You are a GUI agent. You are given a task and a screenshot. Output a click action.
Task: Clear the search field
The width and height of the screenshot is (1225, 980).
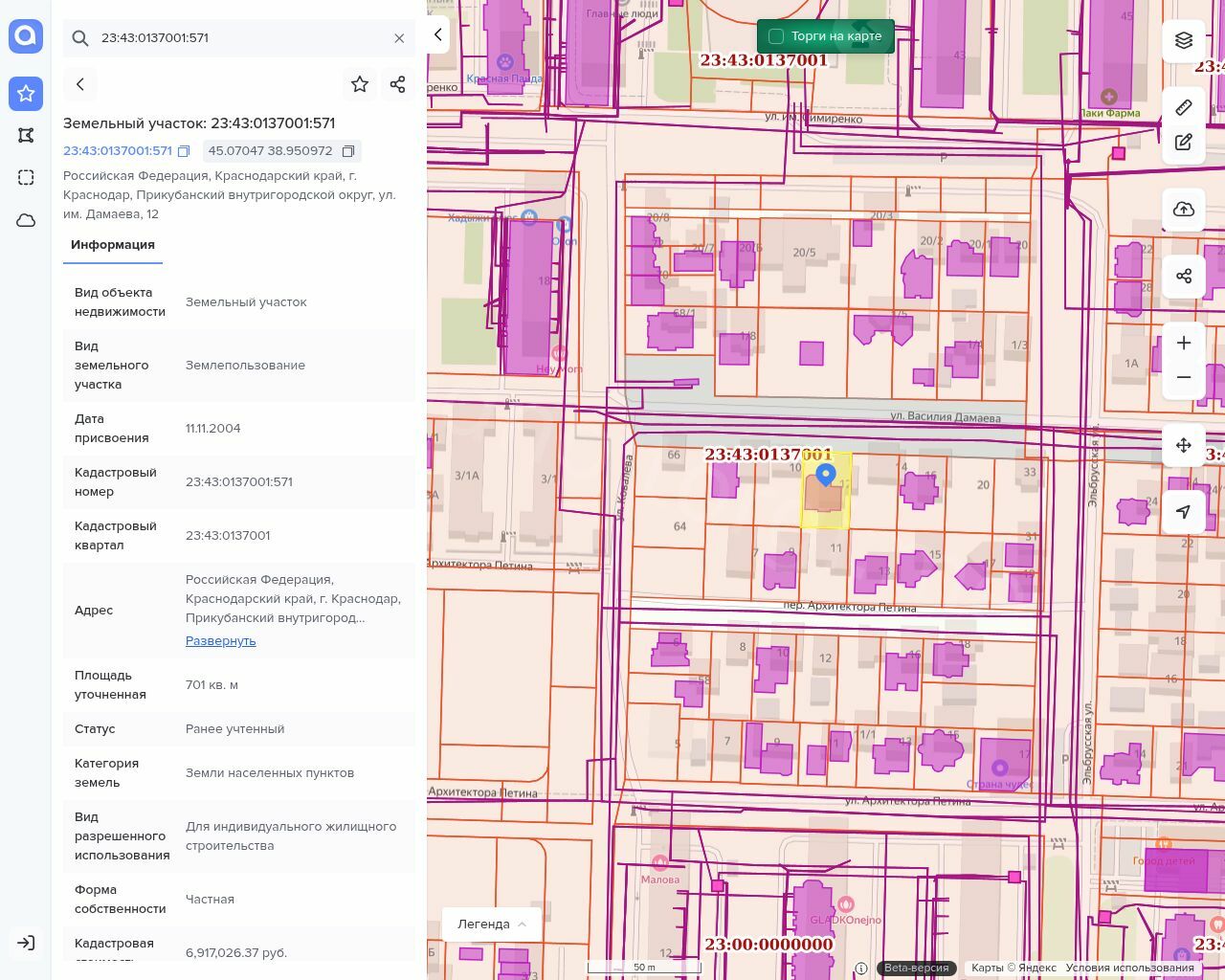[399, 38]
